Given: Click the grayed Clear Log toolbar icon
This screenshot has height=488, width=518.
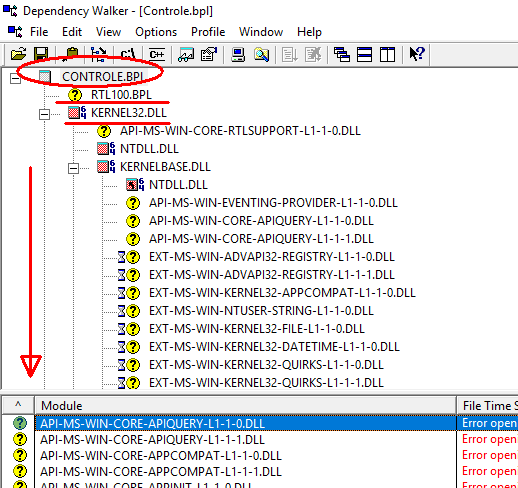Looking at the screenshot, I should [x=313, y=54].
